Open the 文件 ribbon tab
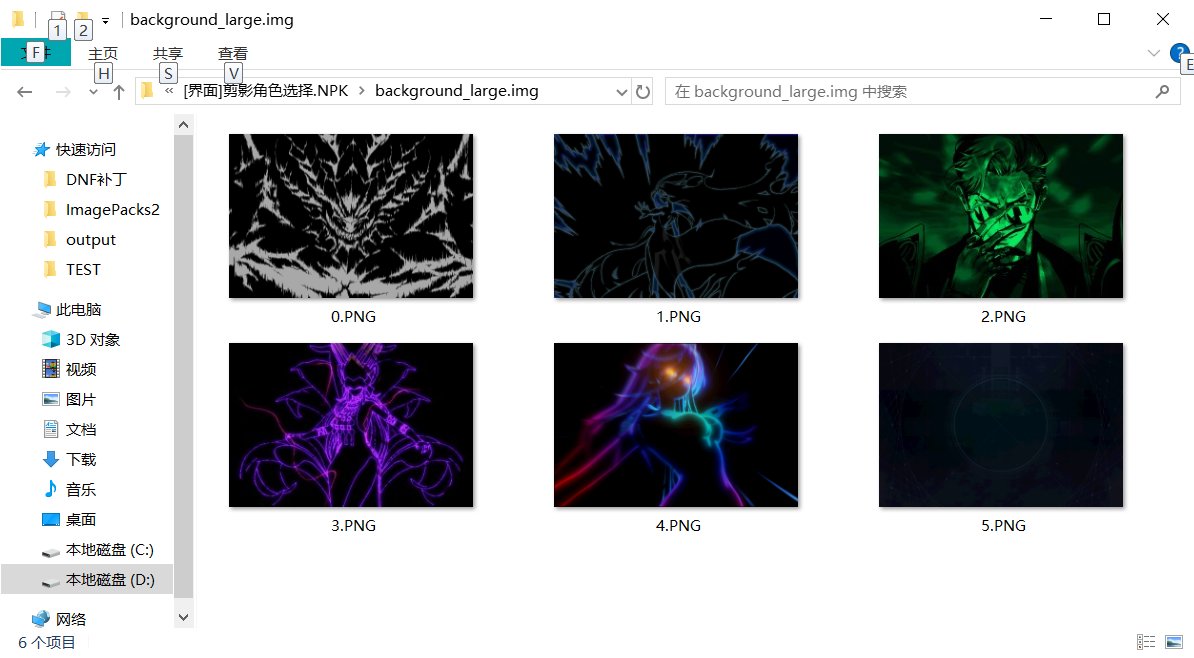Viewport: 1194px width, 658px height. 36,53
